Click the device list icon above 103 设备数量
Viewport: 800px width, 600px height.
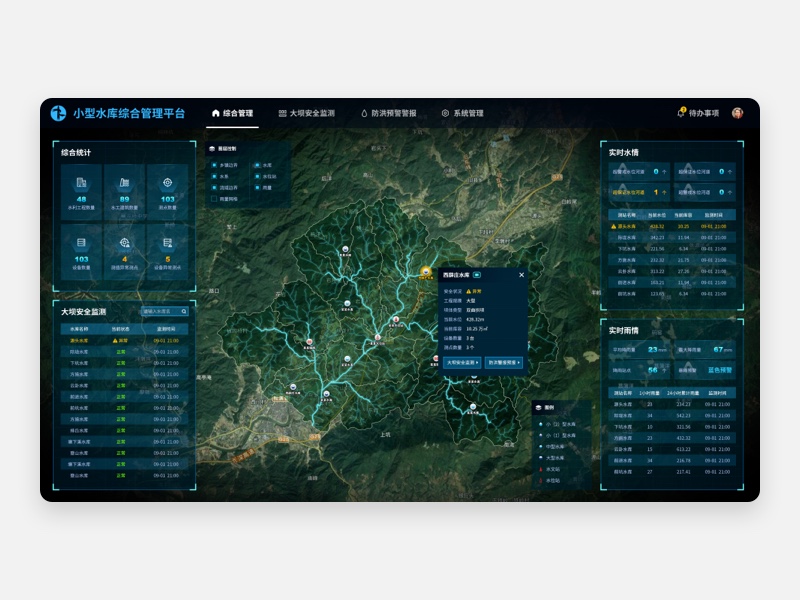(x=81, y=242)
